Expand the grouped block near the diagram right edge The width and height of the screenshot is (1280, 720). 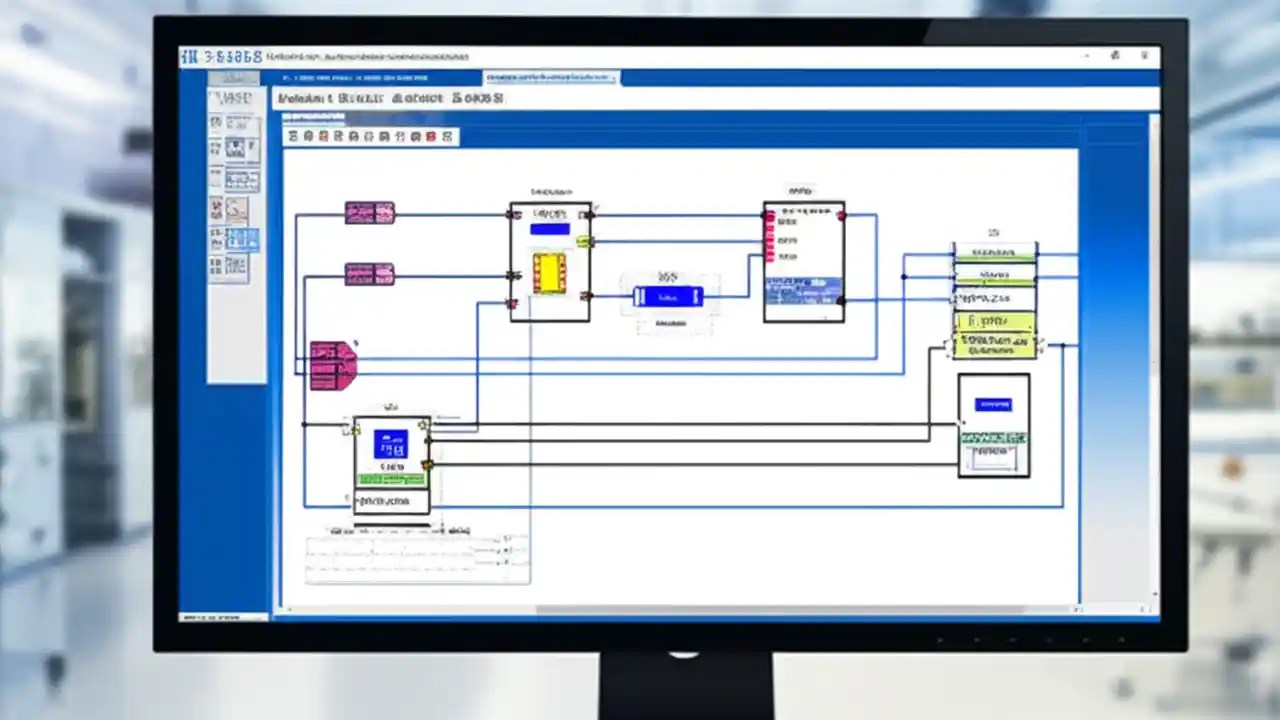point(994,300)
